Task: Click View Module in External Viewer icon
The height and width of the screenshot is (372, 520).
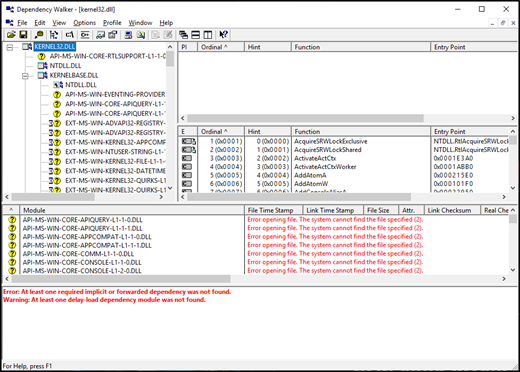Action: pos(100,35)
